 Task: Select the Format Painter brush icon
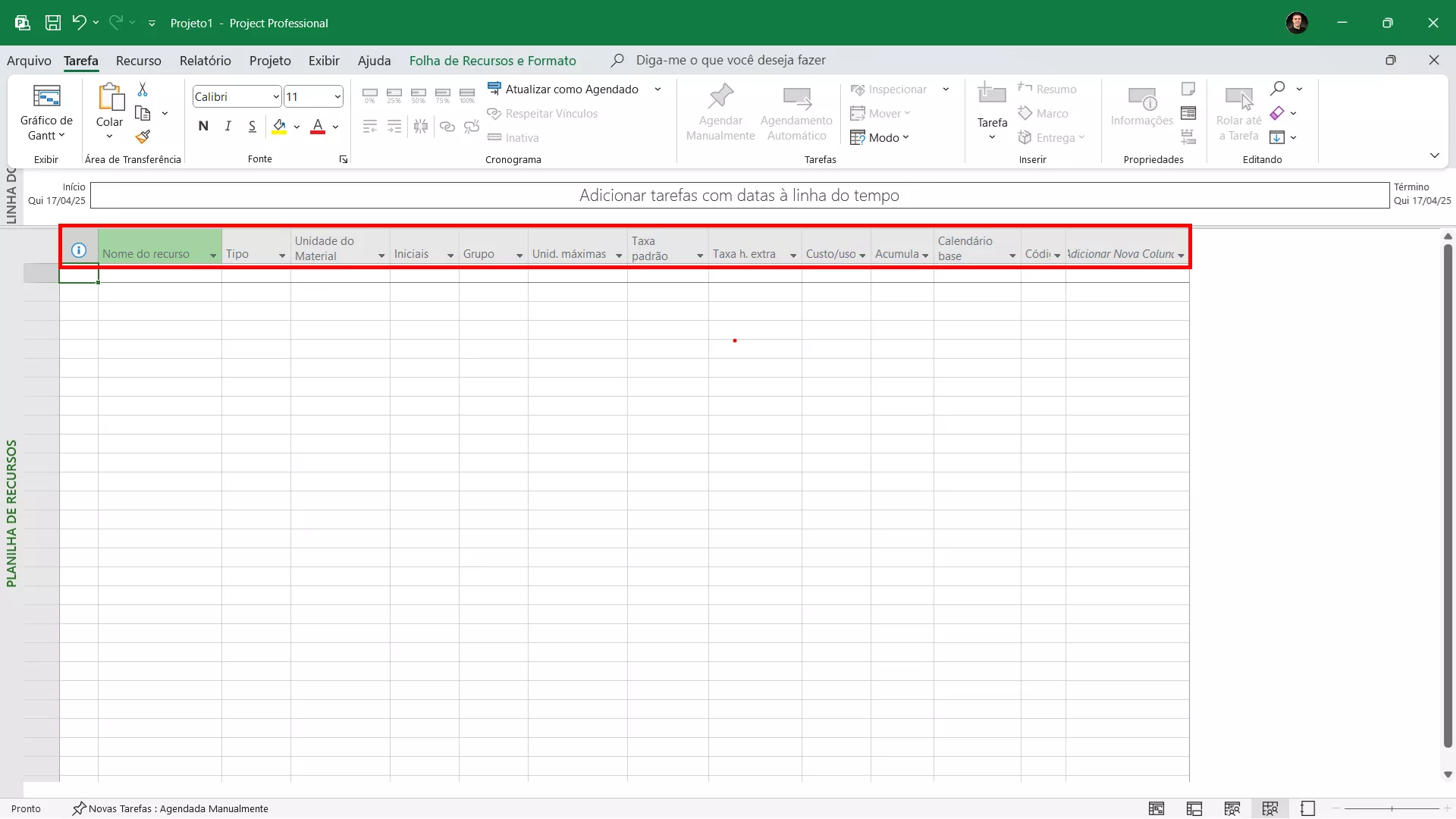coord(143,137)
